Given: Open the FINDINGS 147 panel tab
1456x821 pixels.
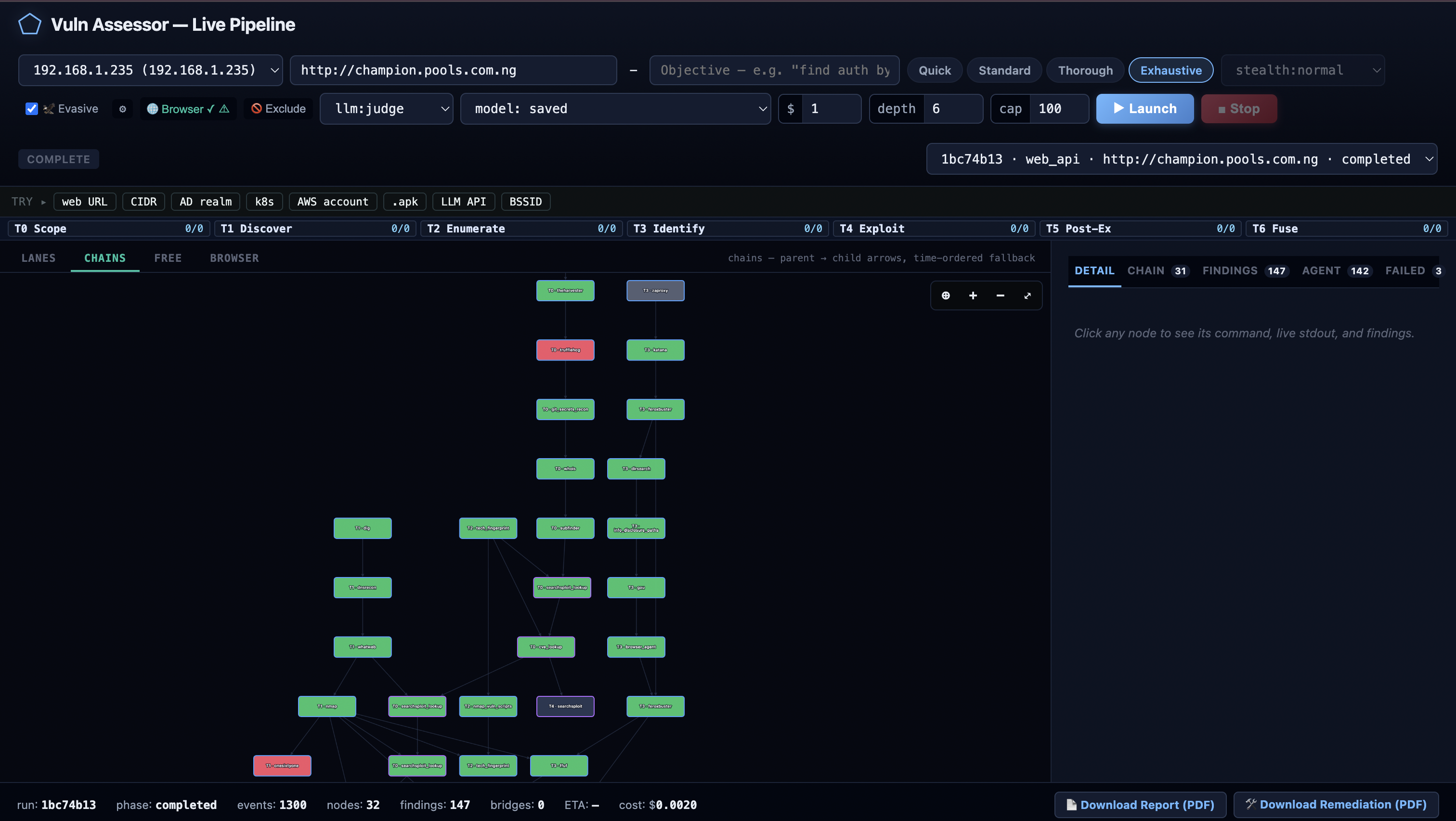Looking at the screenshot, I should coord(1245,270).
